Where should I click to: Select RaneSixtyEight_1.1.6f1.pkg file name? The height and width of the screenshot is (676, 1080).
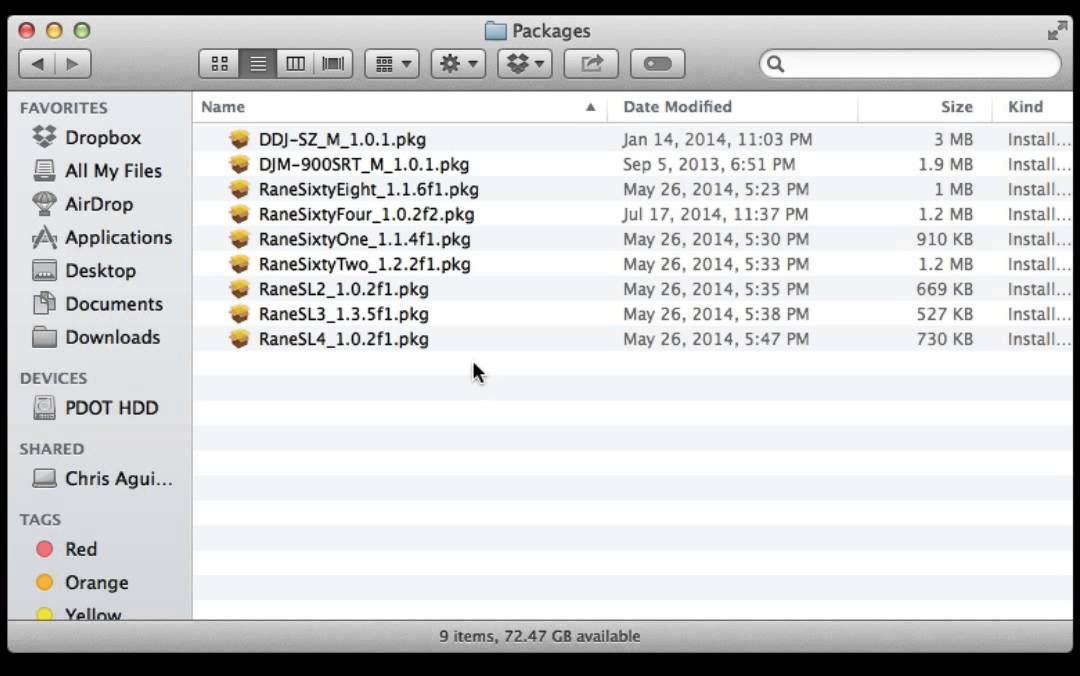click(368, 189)
